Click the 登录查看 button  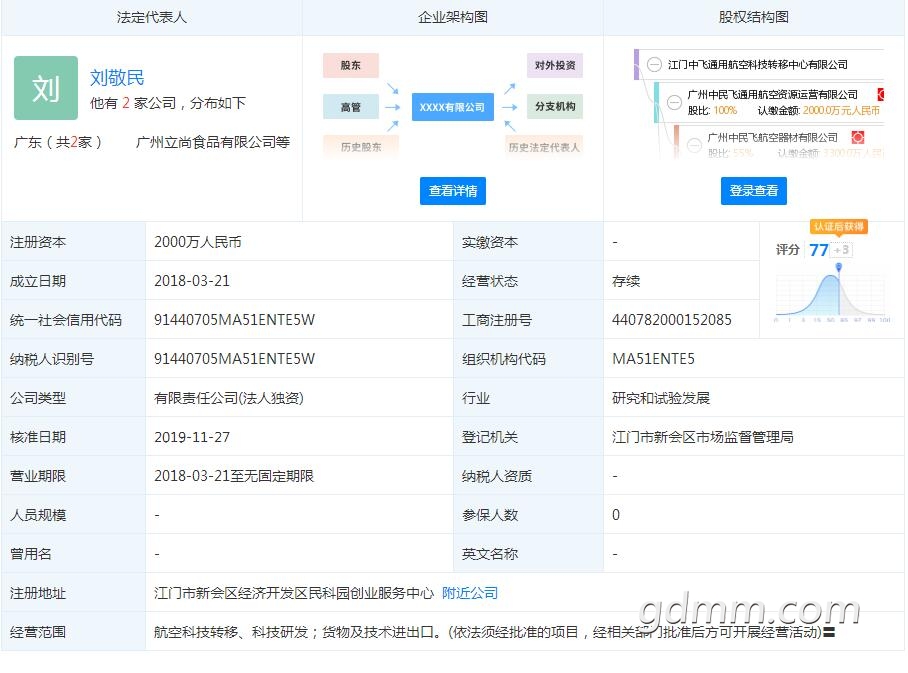click(x=753, y=191)
